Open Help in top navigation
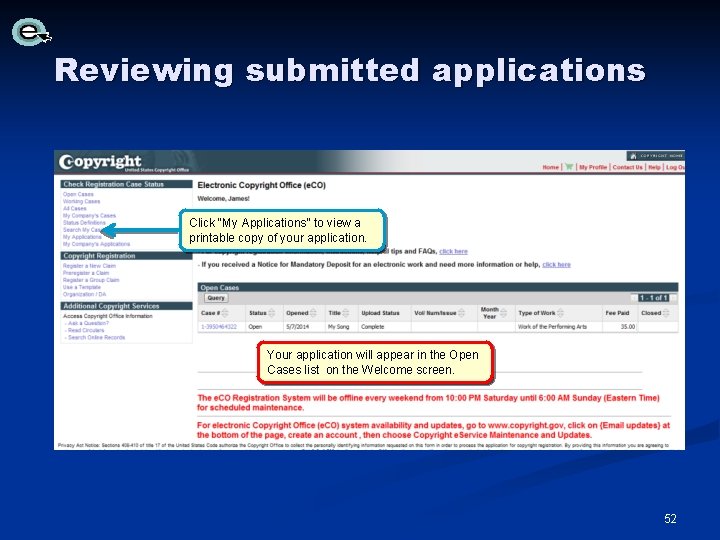The height and width of the screenshot is (540, 720). (654, 167)
